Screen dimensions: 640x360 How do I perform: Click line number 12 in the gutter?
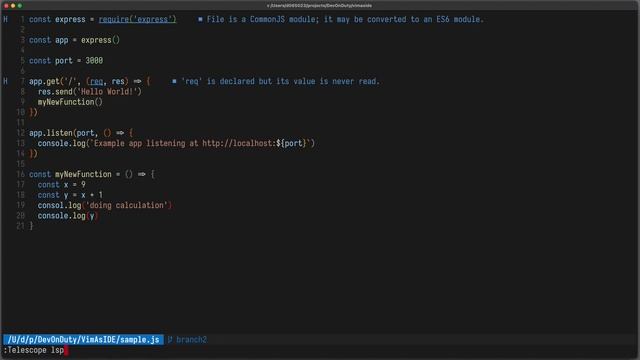pos(20,133)
